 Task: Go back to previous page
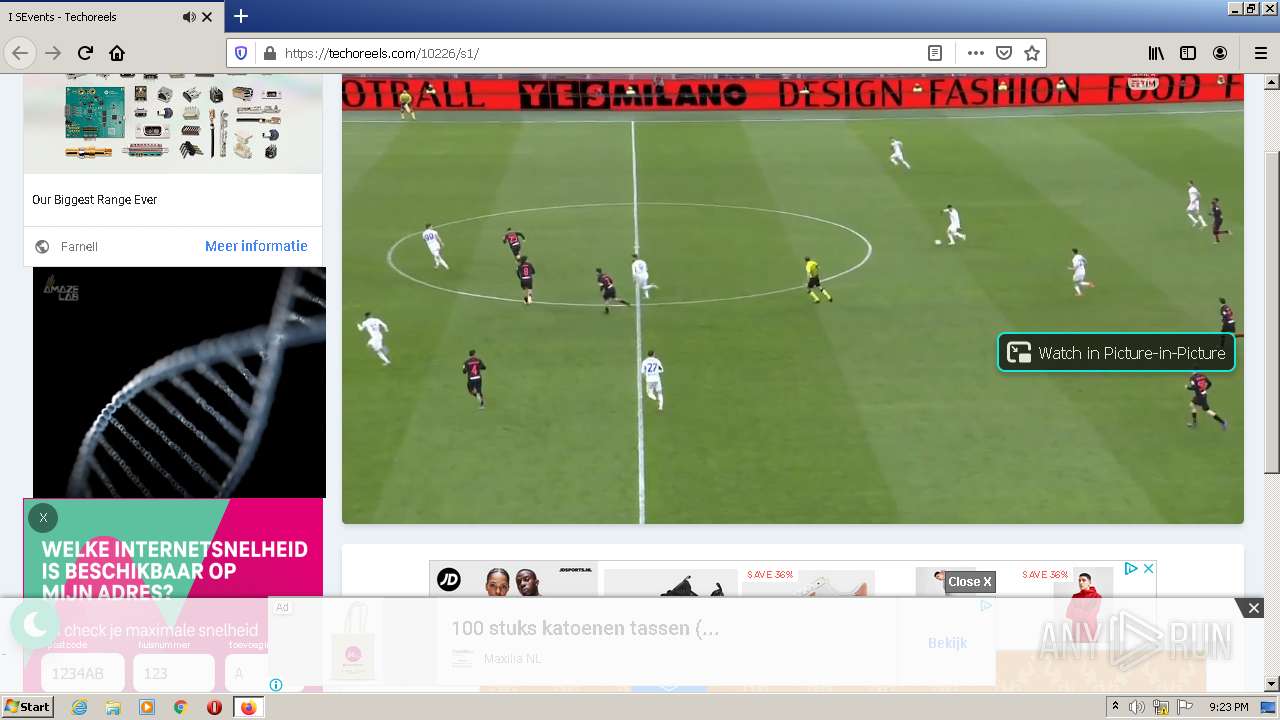(x=20, y=53)
